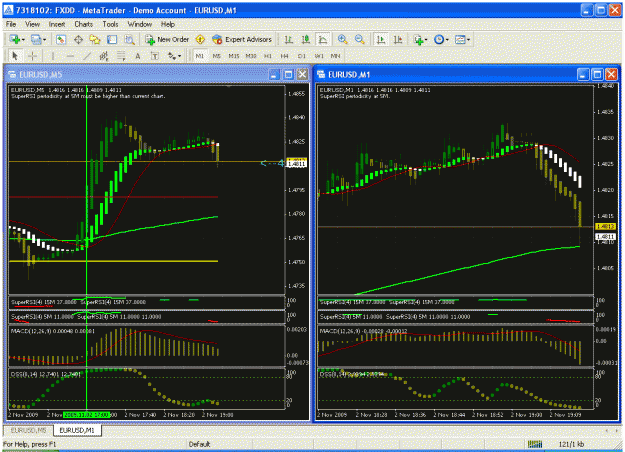Draw a horizontal line tool

click(70, 56)
